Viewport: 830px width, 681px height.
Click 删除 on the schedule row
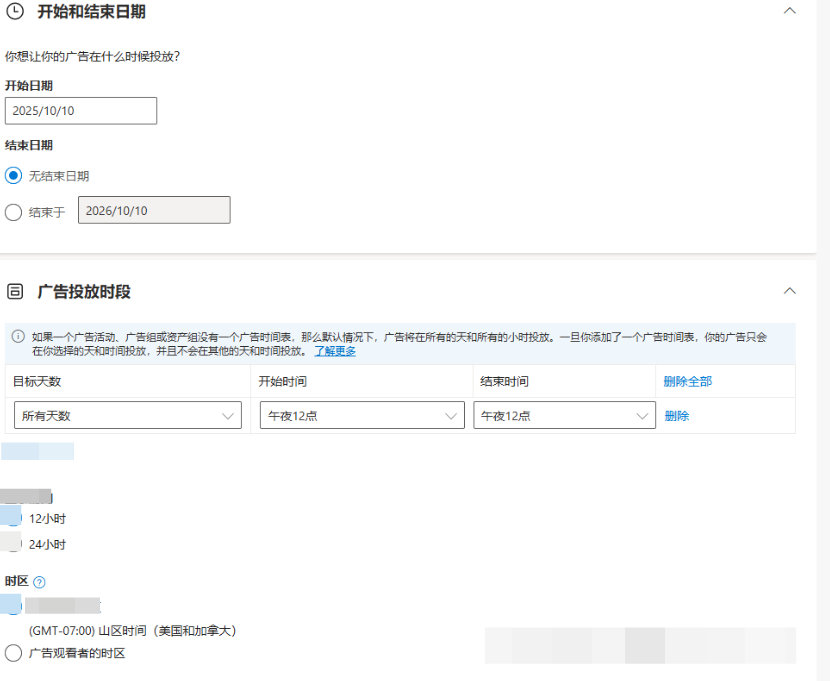coord(677,416)
